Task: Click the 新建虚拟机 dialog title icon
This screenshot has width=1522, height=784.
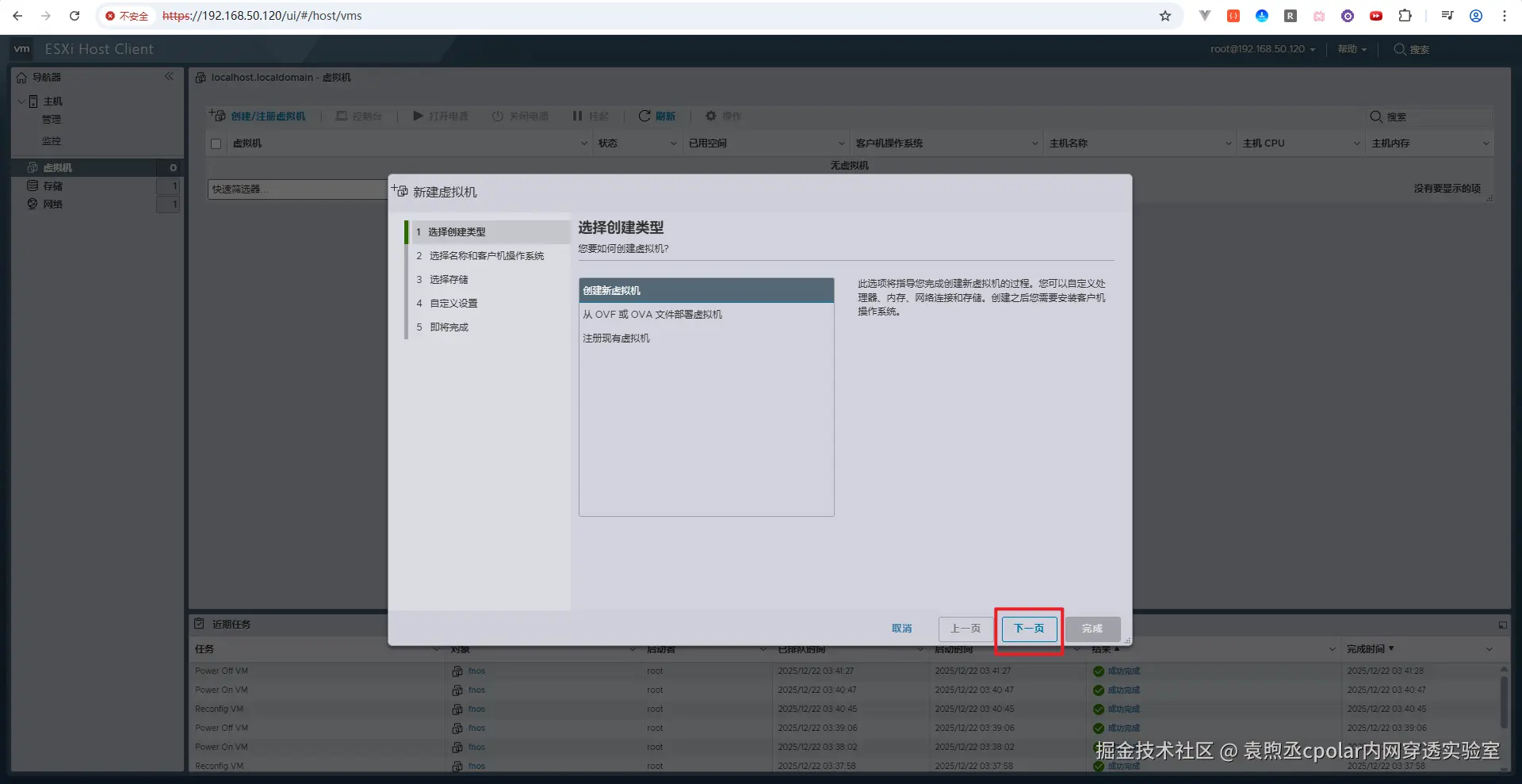Action: [x=400, y=191]
